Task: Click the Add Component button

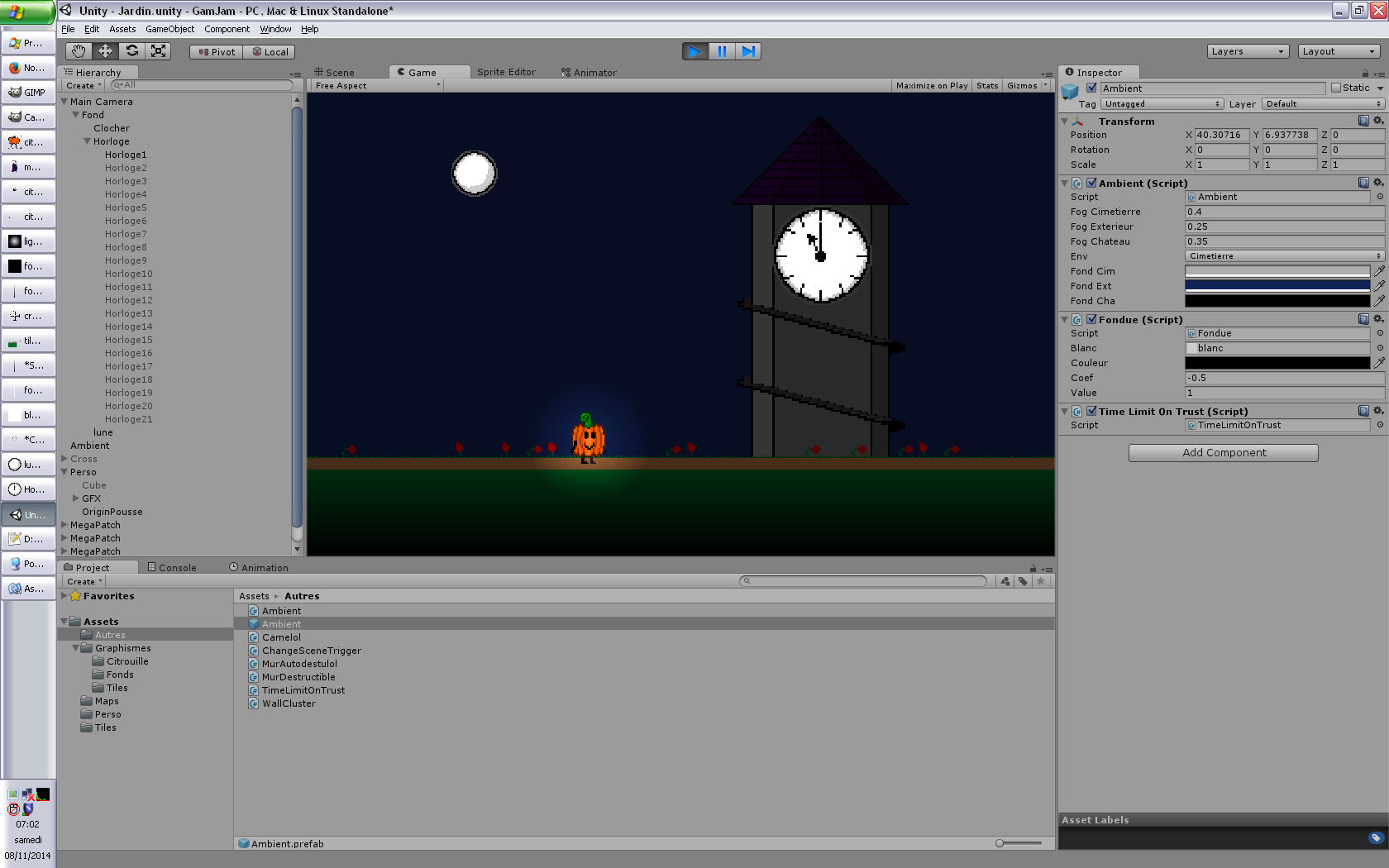Action: pyautogui.click(x=1223, y=453)
